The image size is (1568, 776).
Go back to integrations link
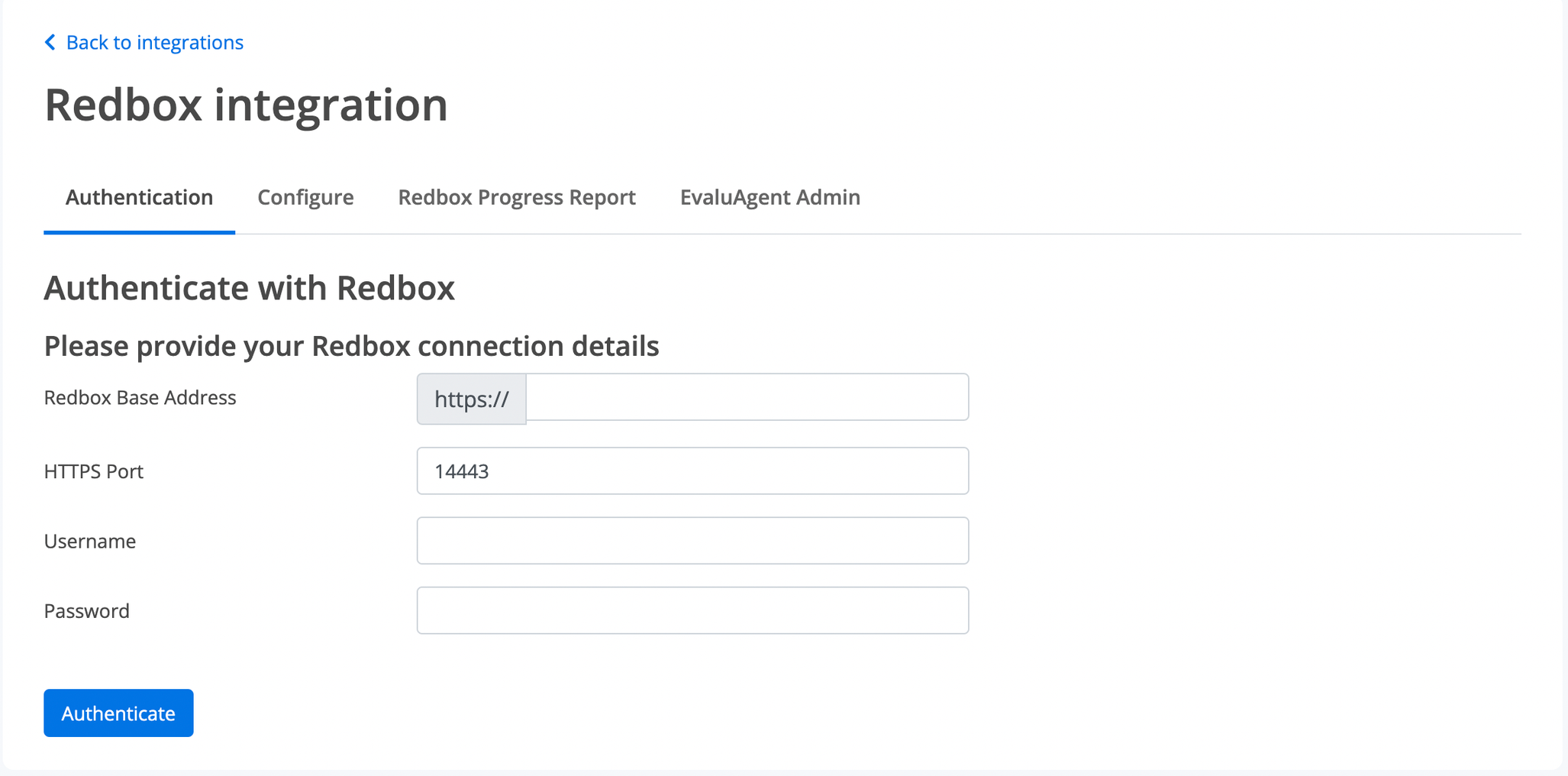pyautogui.click(x=154, y=42)
